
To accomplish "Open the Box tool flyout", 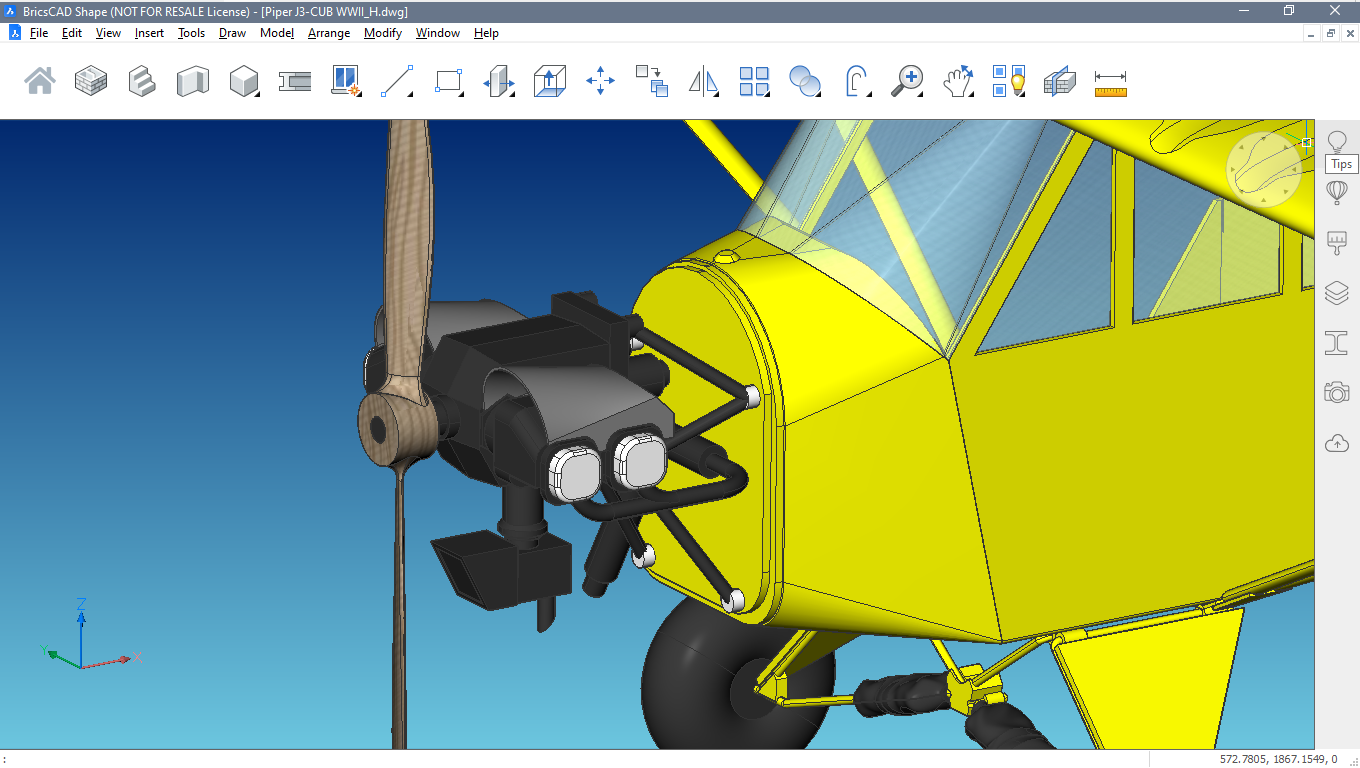I will [245, 81].
